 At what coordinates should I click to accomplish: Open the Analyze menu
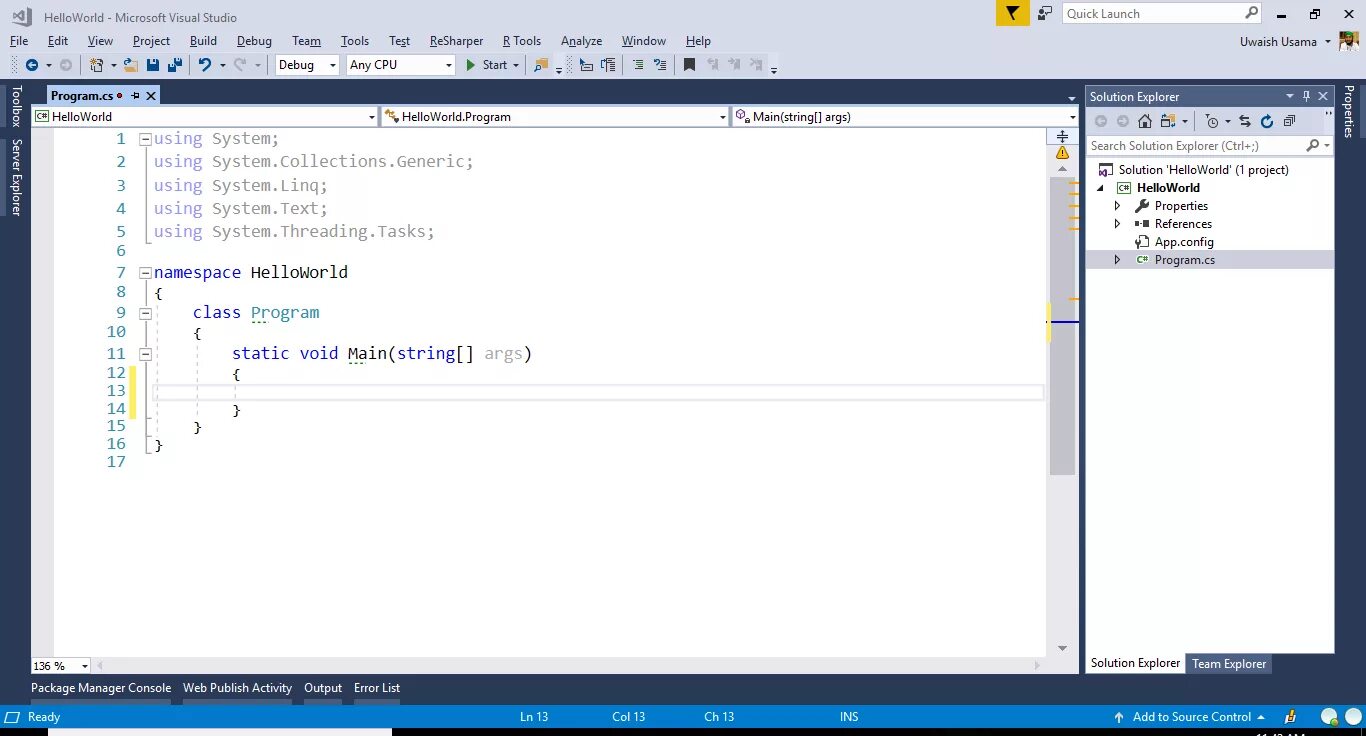coord(581,41)
